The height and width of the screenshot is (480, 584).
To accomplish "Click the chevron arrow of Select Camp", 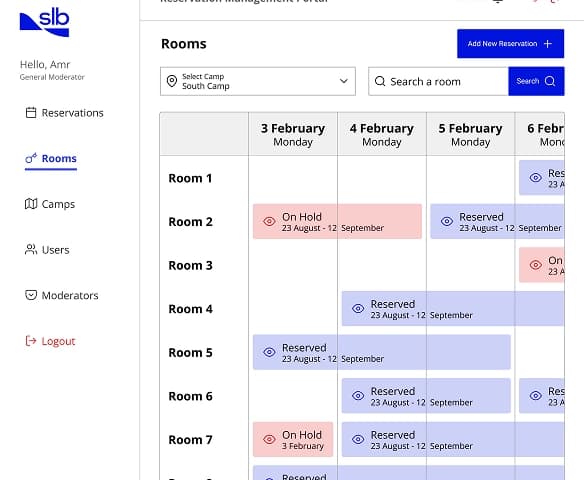I will pyautogui.click(x=344, y=81).
